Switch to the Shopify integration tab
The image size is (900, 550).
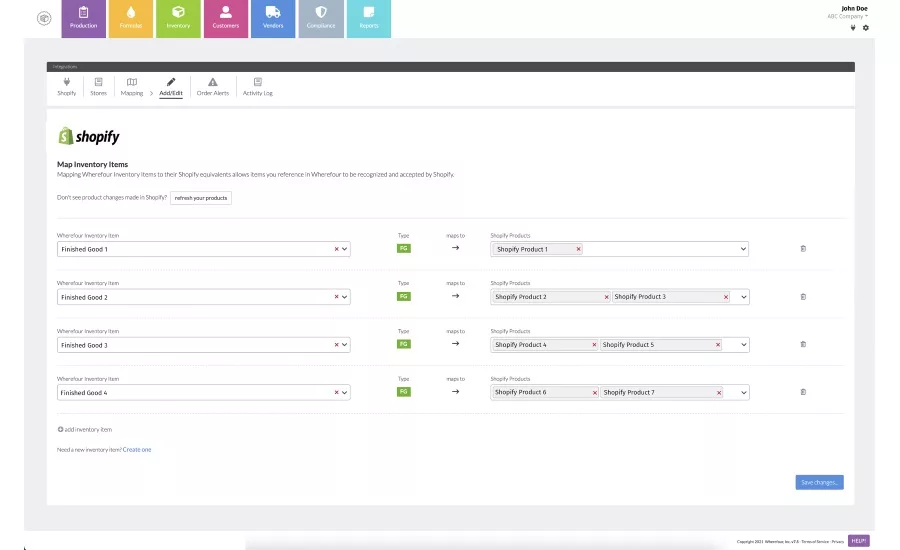pos(67,87)
